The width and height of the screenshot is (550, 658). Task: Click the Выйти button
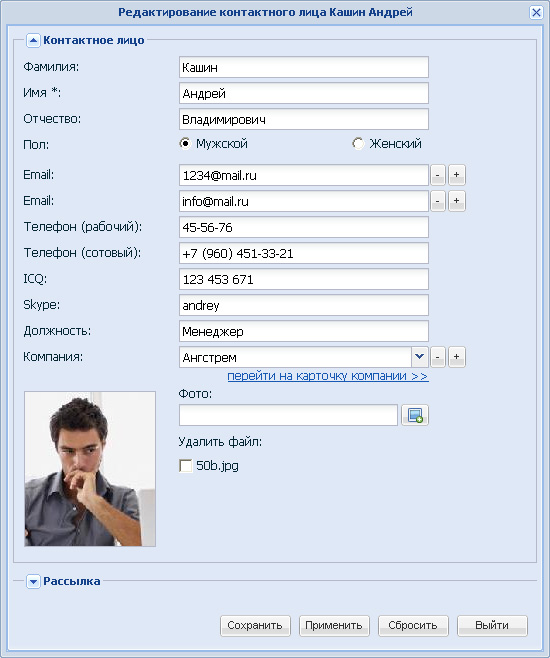[492, 626]
